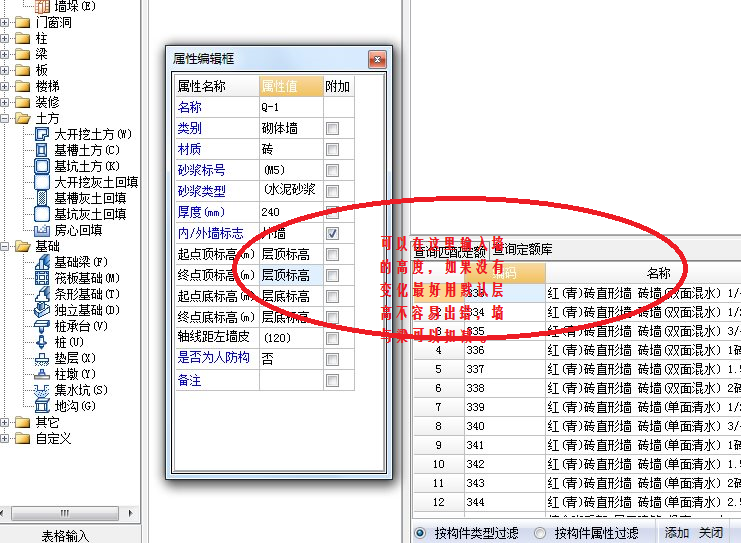
Task: Click the 楼梯 folder icon
Action: (x=22, y=86)
